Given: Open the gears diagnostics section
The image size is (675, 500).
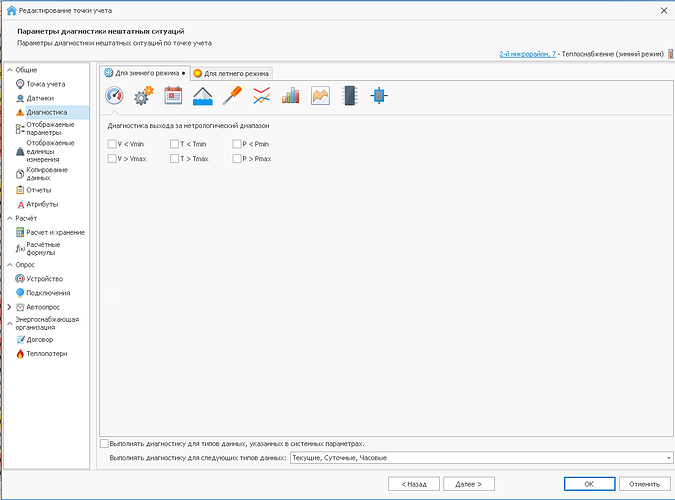Looking at the screenshot, I should 143,96.
